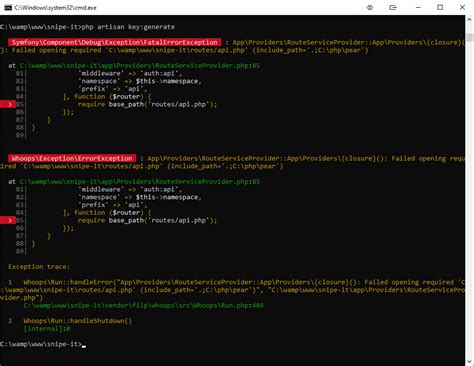Click trace entry number 1
Image resolution: width=474 pixels, height=366 pixels.
coord(10,282)
